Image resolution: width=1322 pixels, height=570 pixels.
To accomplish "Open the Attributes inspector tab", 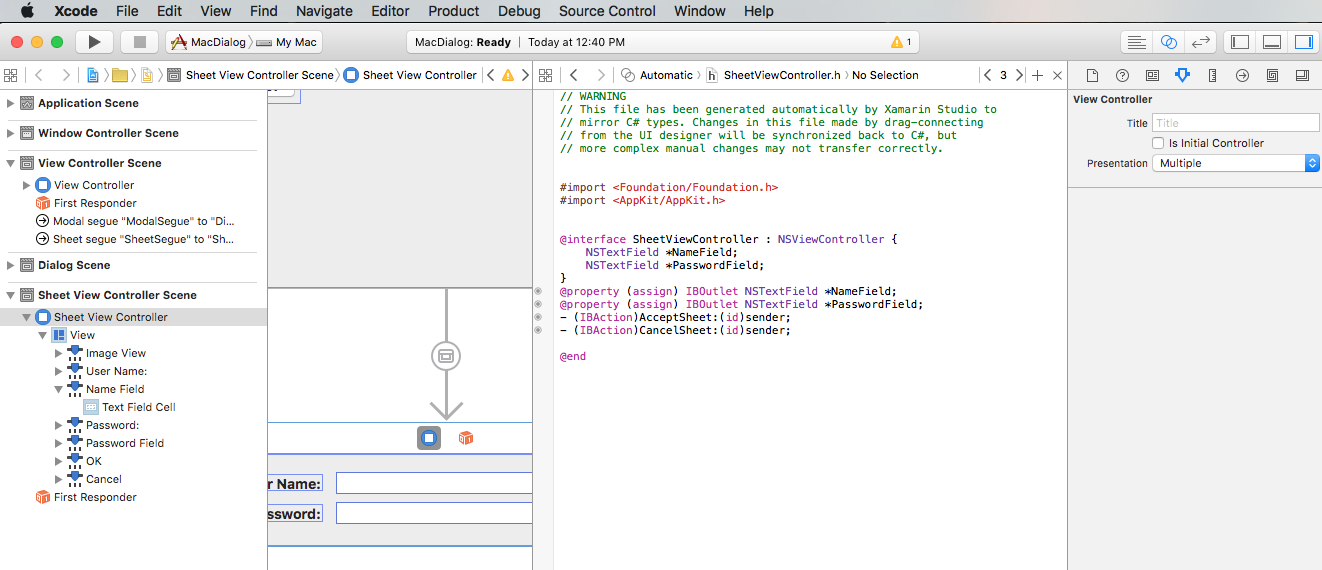I will (x=1182, y=75).
